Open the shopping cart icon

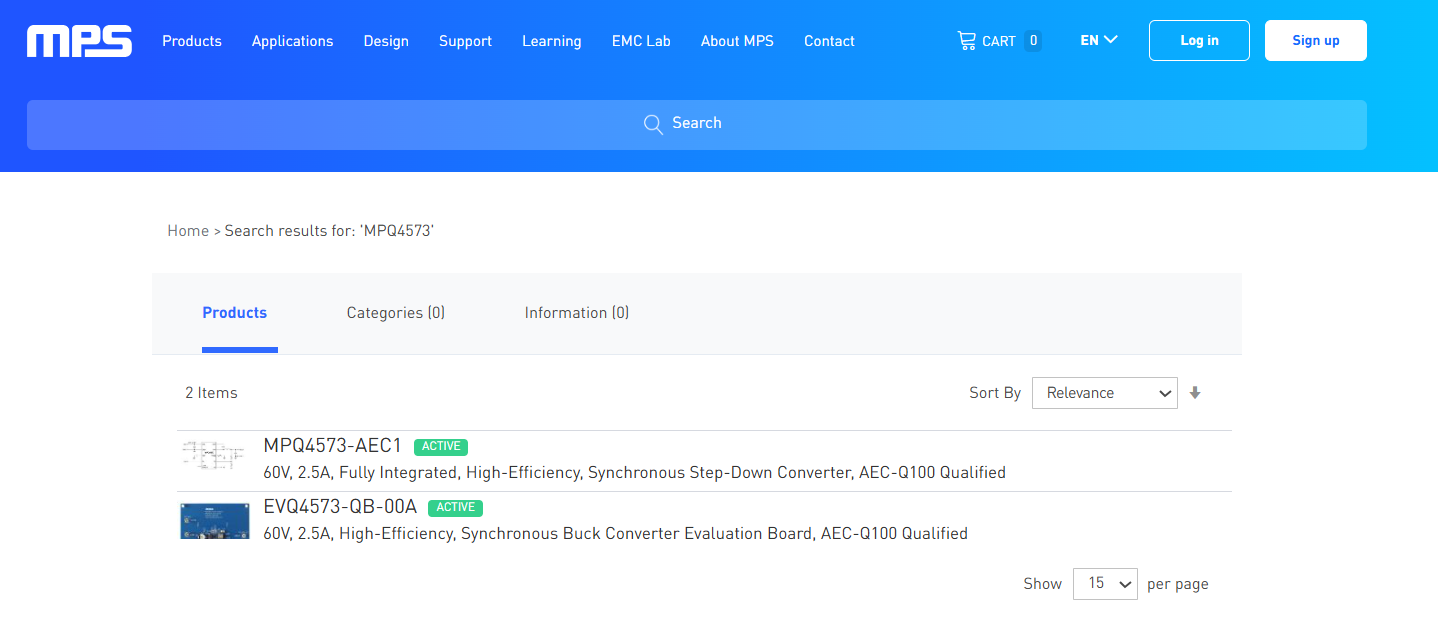pos(966,41)
